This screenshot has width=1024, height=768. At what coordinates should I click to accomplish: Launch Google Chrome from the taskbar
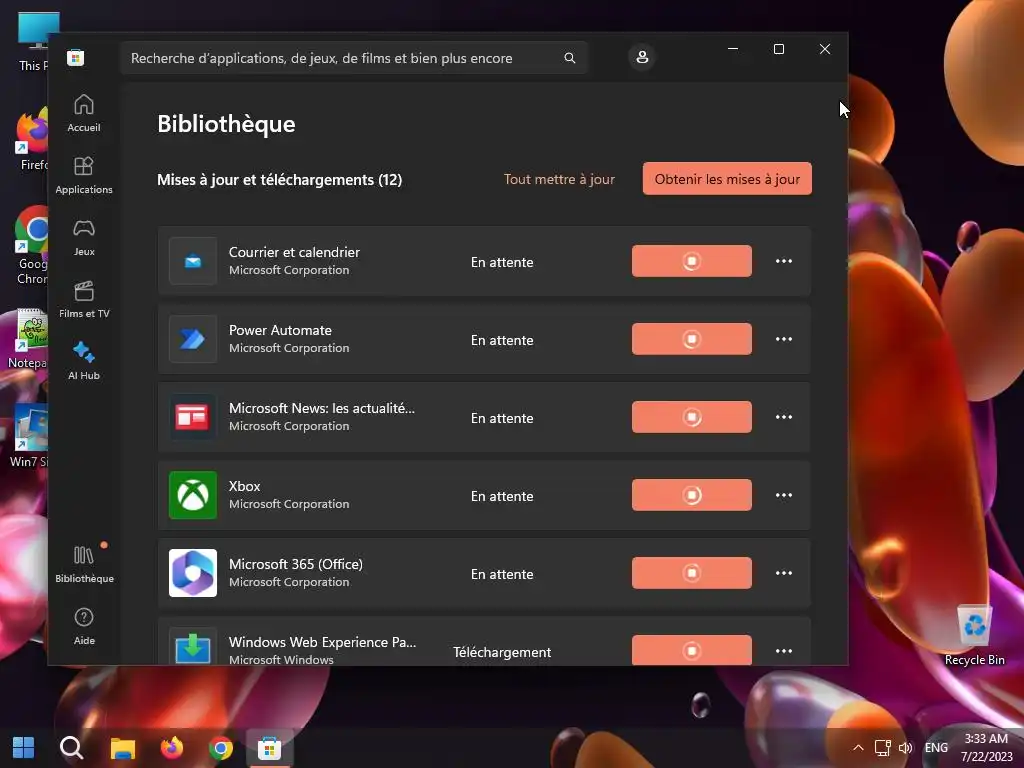pyautogui.click(x=221, y=748)
